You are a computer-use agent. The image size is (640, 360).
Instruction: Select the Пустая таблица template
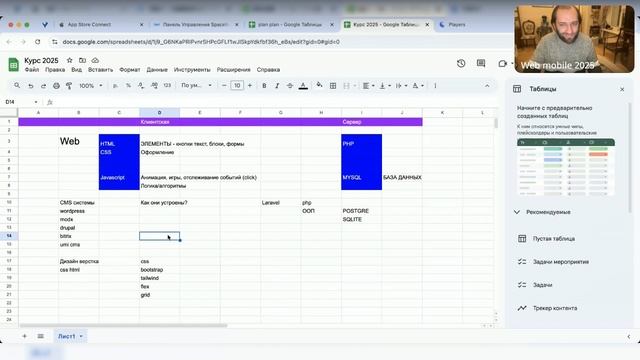pos(553,238)
